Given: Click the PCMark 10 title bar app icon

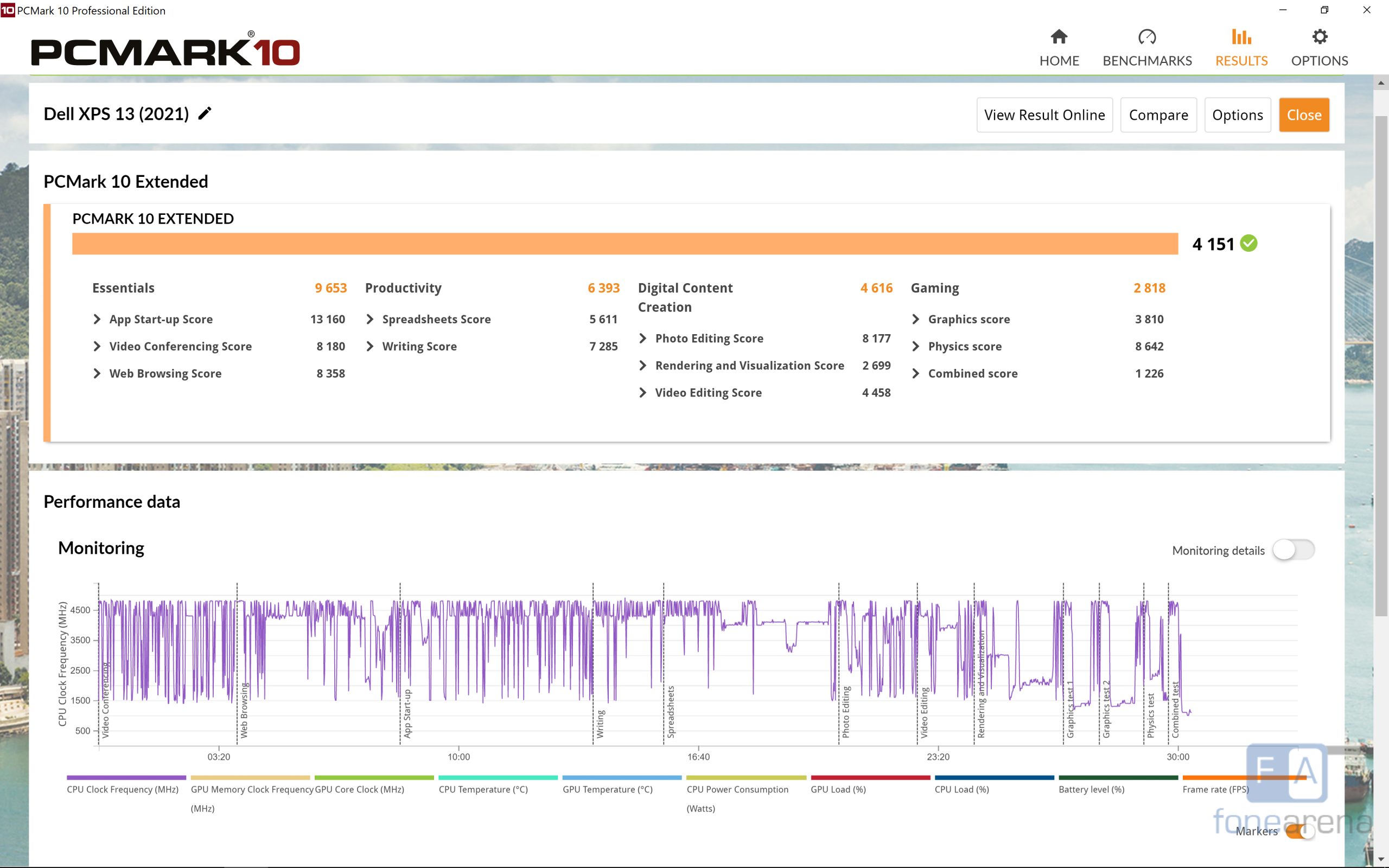Looking at the screenshot, I should click(x=8, y=10).
